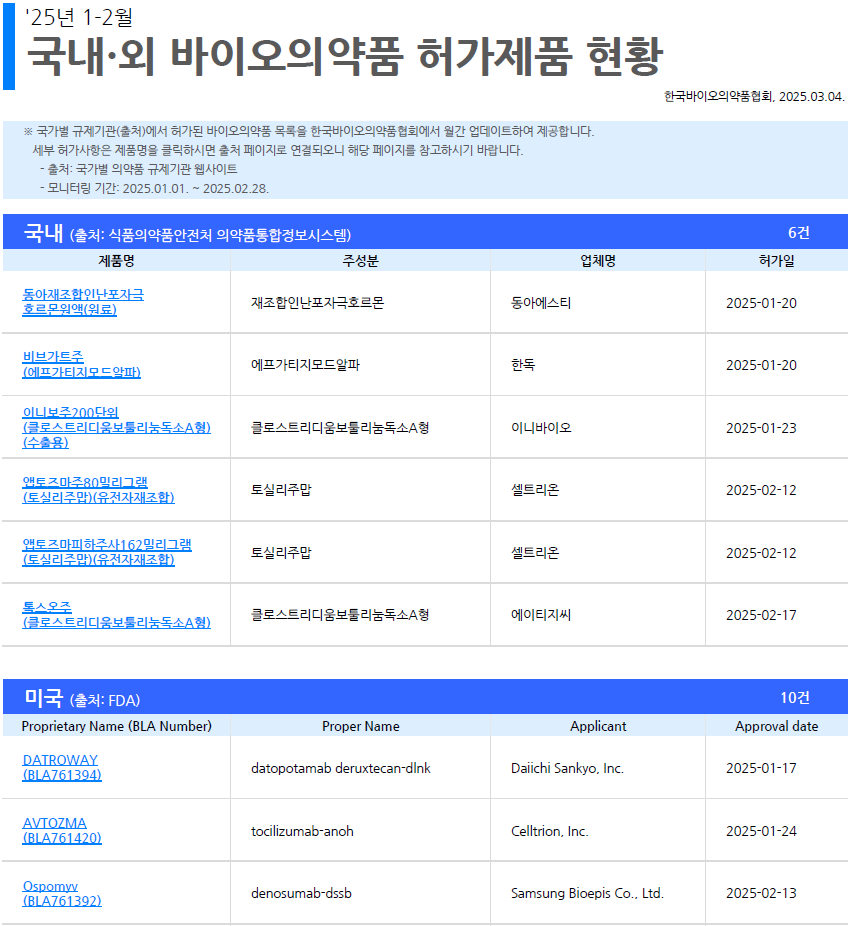Screen dimensions: 852x926
Task: Select the 6건 count in the 국내 header
Action: click(x=798, y=233)
